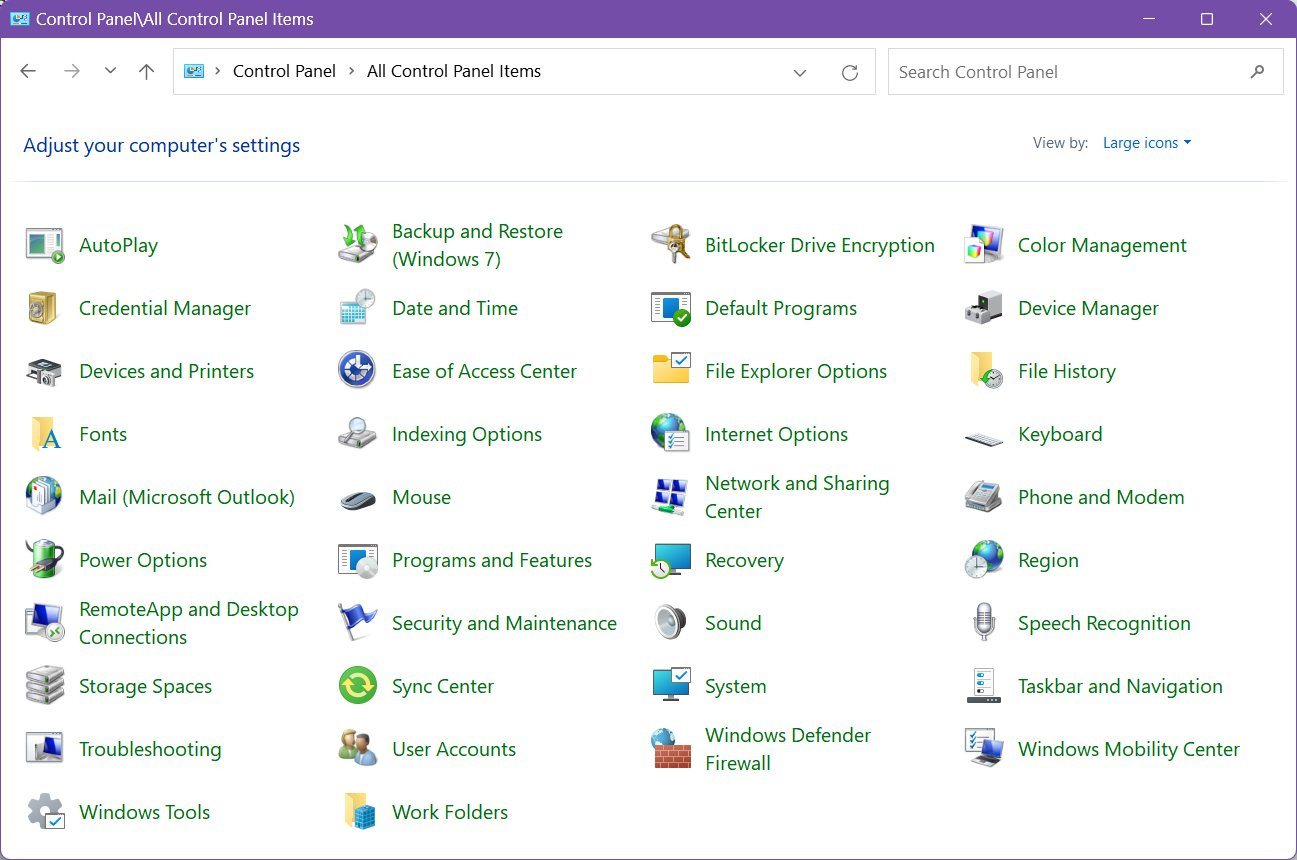Expand the chevron after Control Panel breadcrumb
The image size is (1297, 860).
point(352,71)
